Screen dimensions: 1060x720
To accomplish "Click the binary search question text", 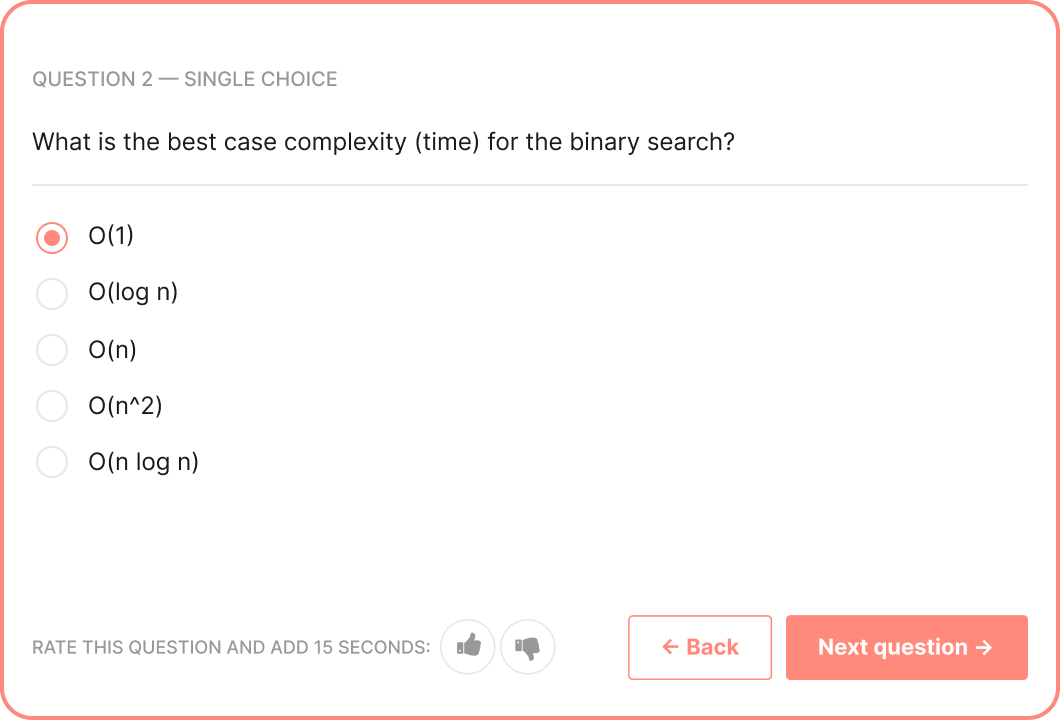I will (383, 142).
